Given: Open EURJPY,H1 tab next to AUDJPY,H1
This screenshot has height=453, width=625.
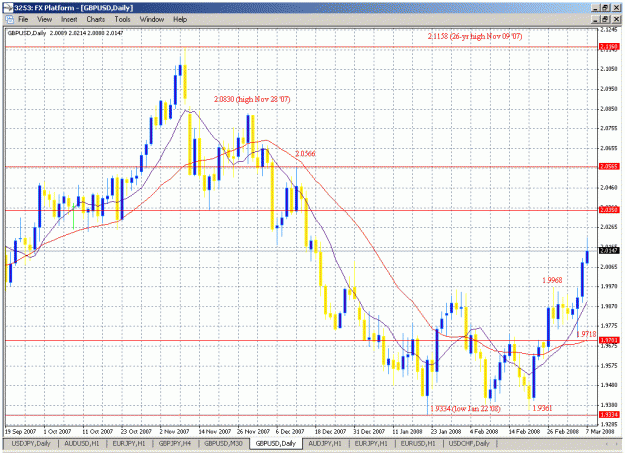Looking at the screenshot, I should 371,443.
